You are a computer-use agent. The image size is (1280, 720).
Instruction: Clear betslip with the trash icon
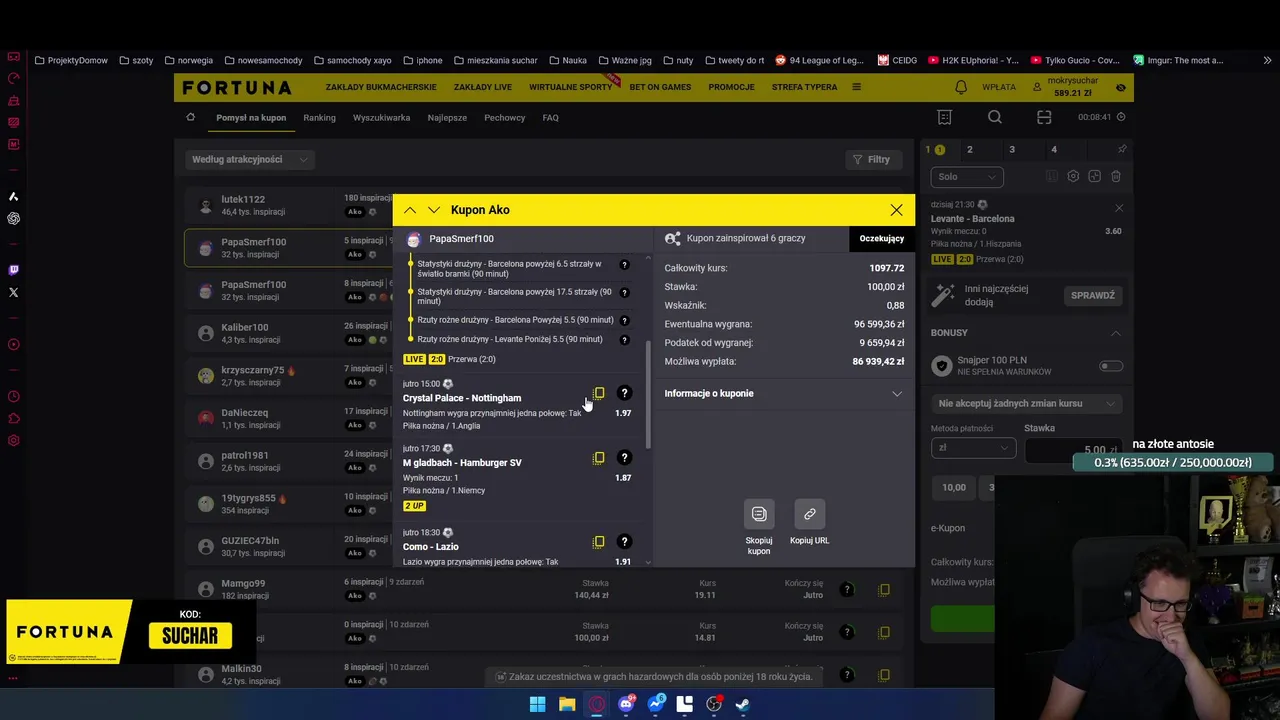[1116, 176]
